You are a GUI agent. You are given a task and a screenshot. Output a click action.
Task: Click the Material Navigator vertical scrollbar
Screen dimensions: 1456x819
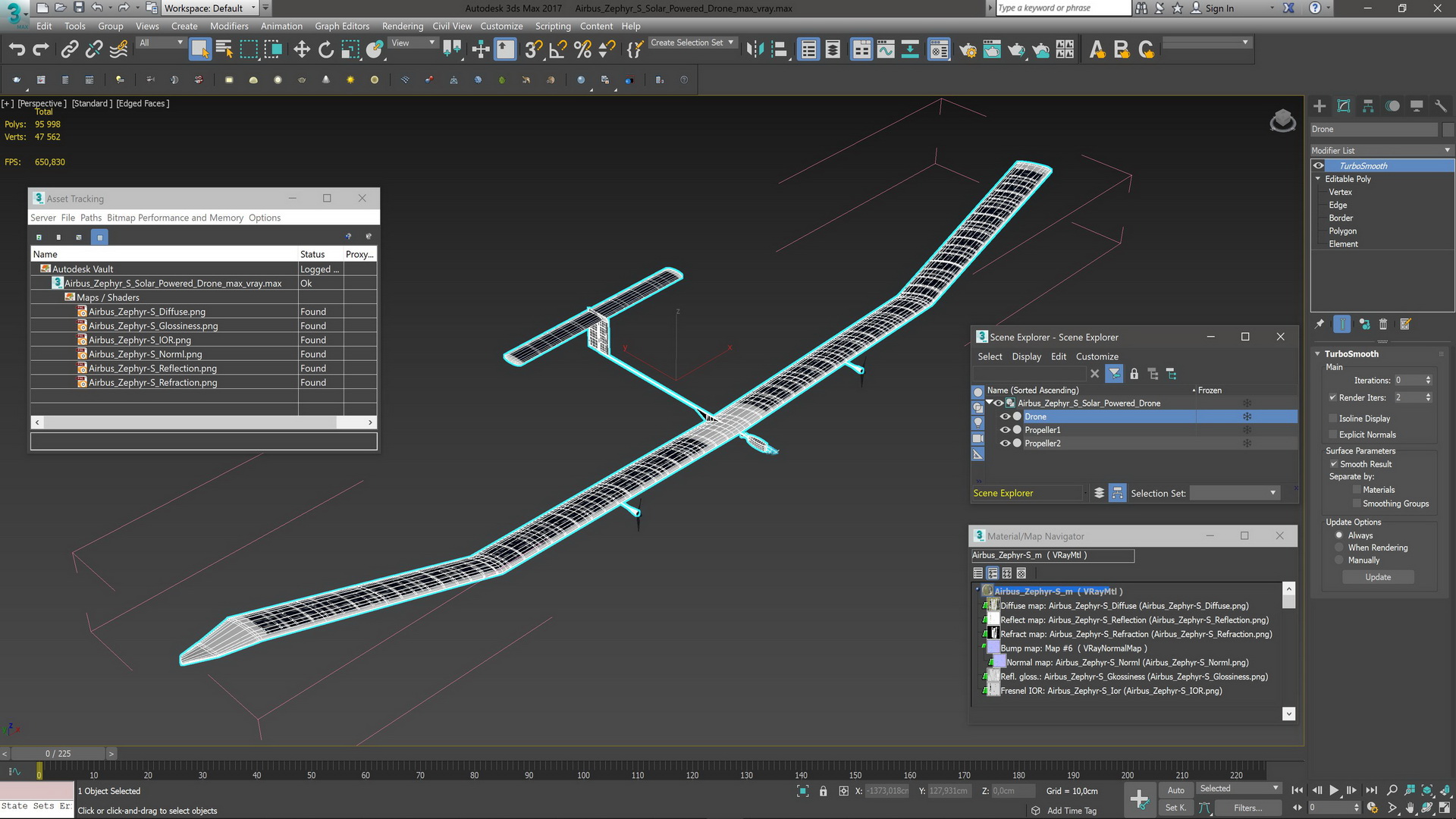coord(1288,651)
